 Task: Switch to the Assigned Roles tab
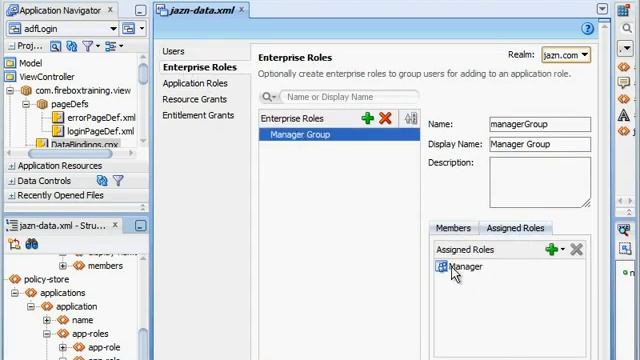click(515, 228)
